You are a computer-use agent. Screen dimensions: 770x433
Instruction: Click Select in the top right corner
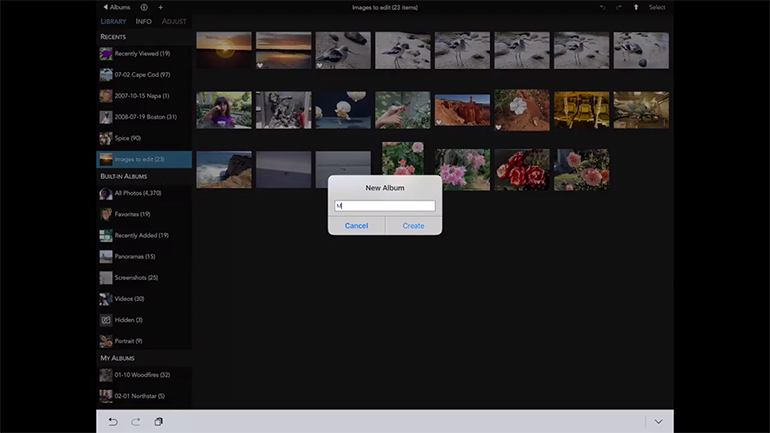657,7
